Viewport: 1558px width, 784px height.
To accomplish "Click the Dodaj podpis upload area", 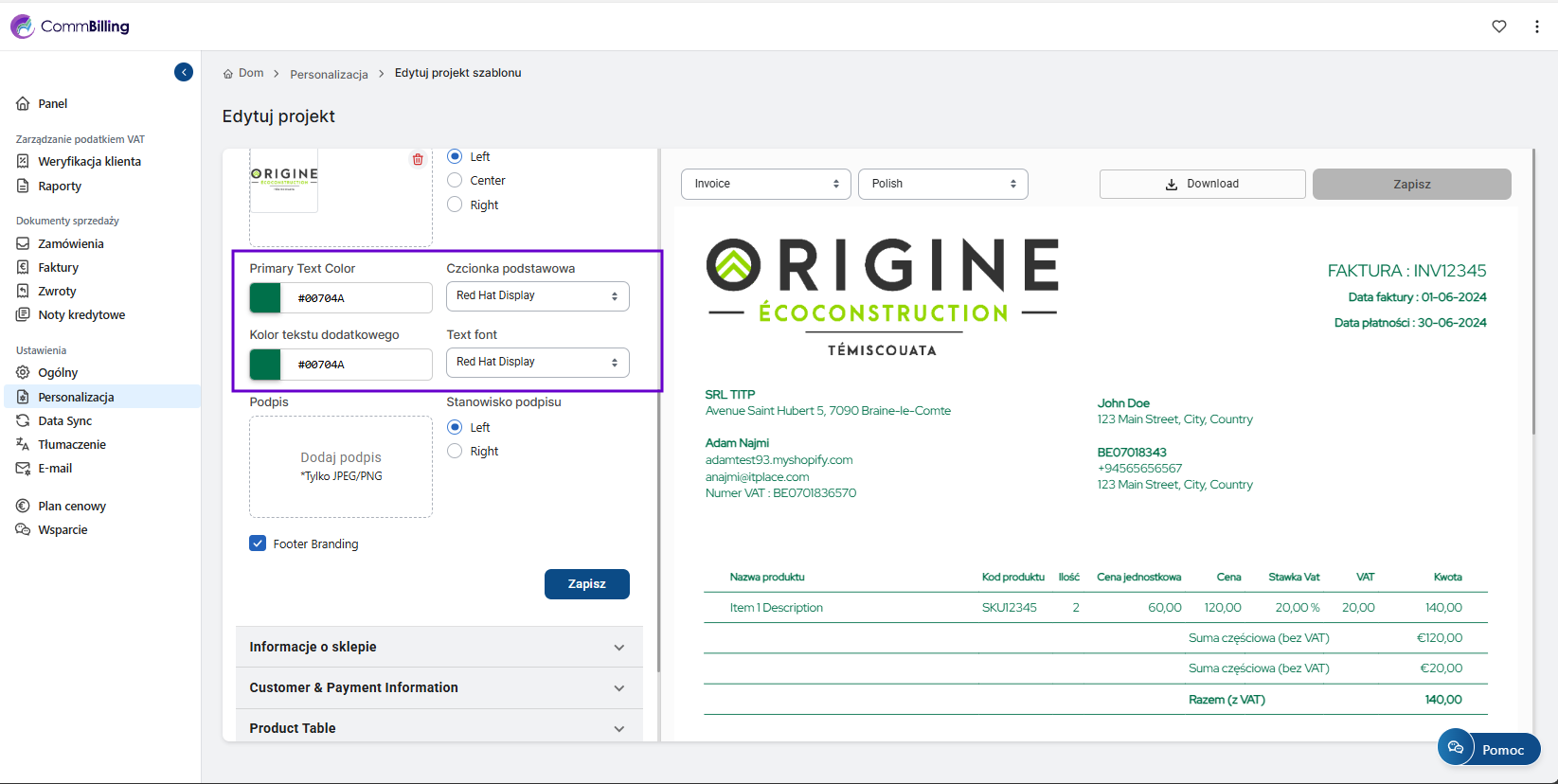I will click(341, 467).
